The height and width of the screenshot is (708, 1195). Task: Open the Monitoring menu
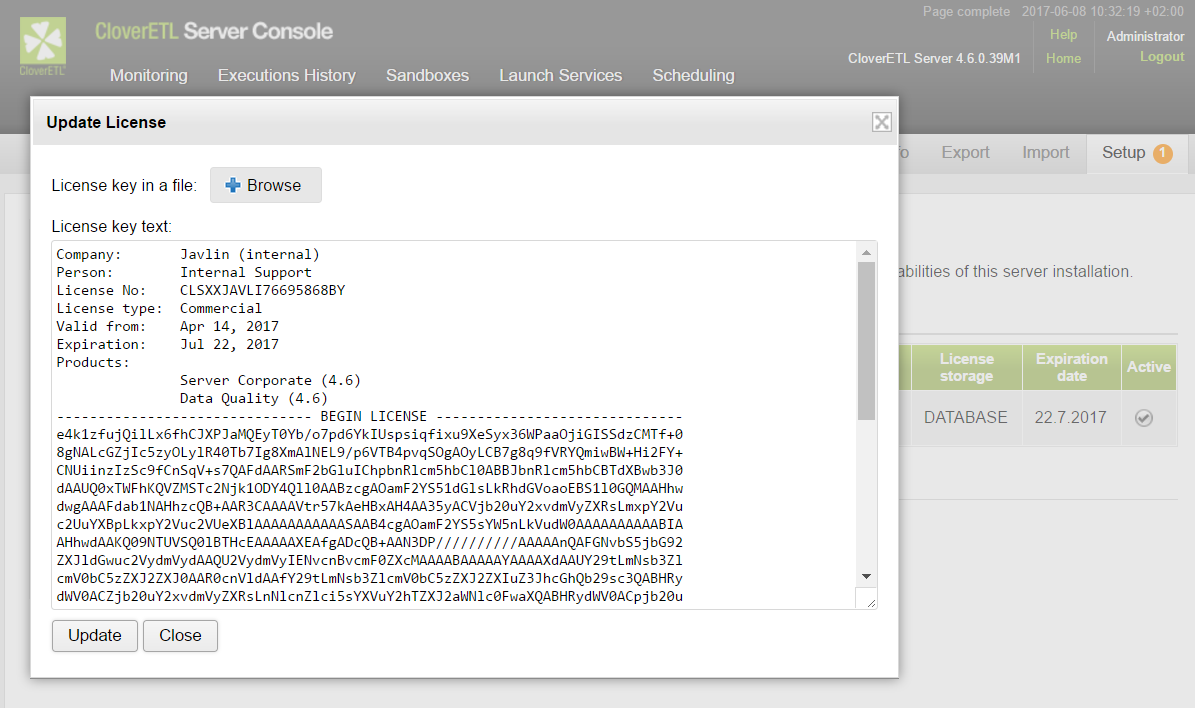[x=149, y=75]
